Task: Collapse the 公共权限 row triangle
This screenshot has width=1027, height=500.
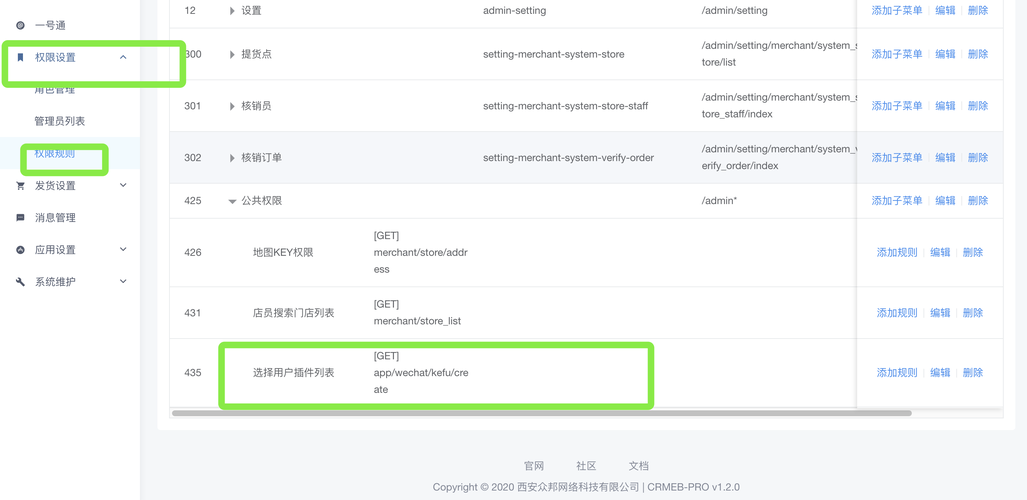Action: 232,201
